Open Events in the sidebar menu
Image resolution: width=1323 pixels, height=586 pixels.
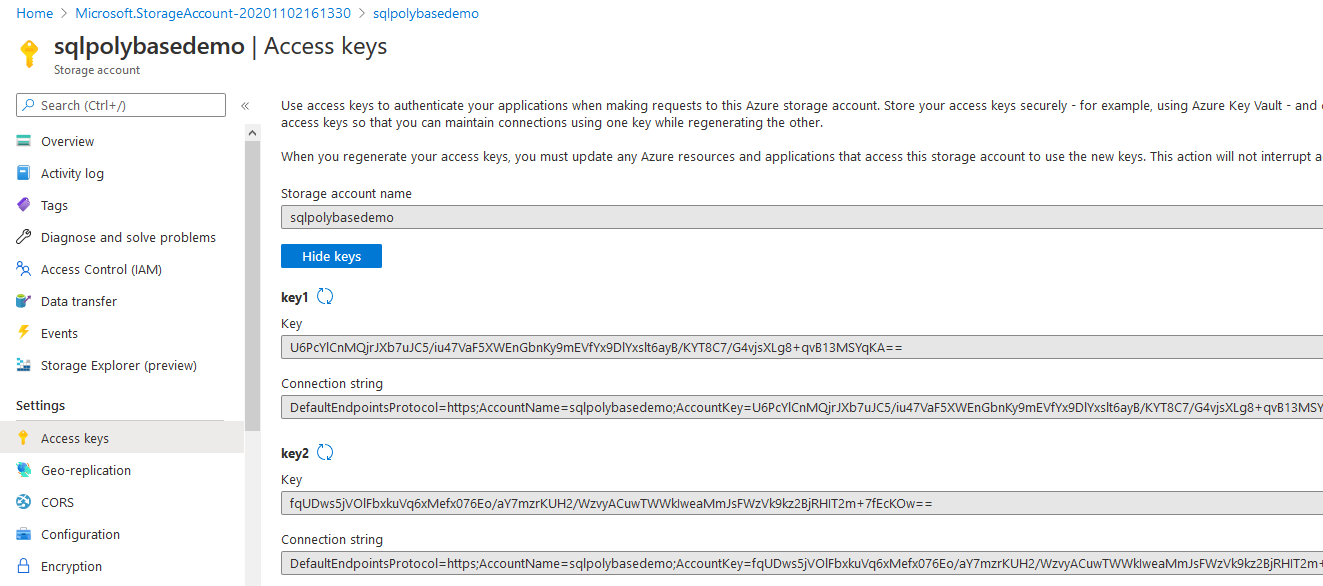point(59,333)
